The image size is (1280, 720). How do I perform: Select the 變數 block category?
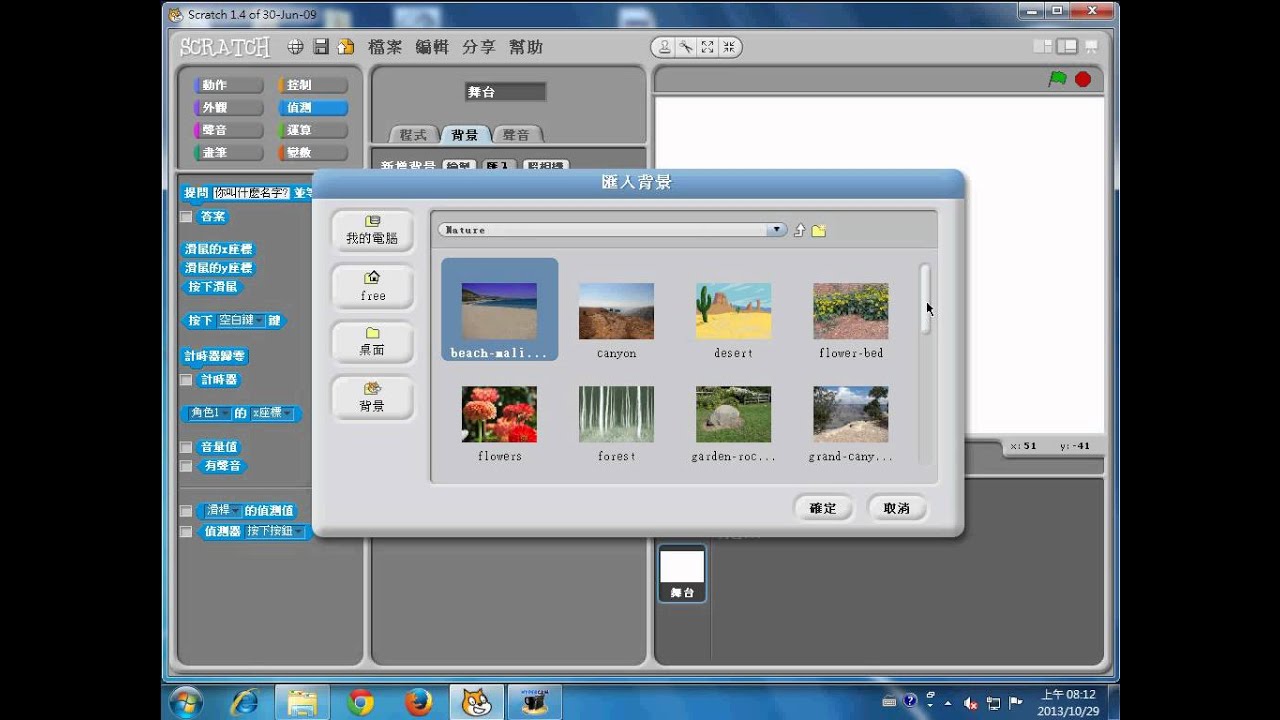coord(312,153)
